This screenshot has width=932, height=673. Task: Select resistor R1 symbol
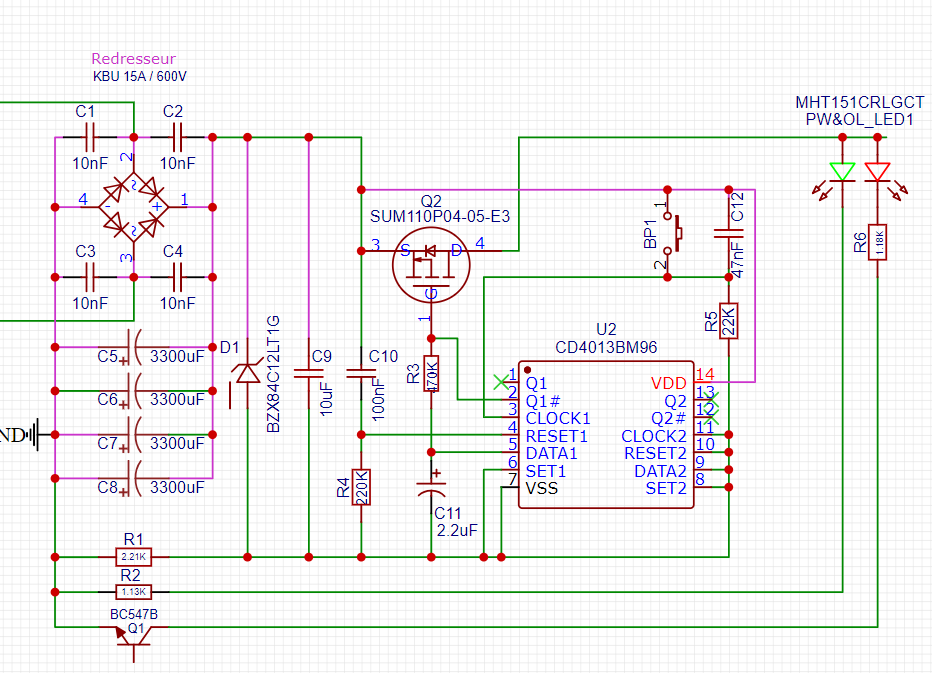[x=134, y=557]
